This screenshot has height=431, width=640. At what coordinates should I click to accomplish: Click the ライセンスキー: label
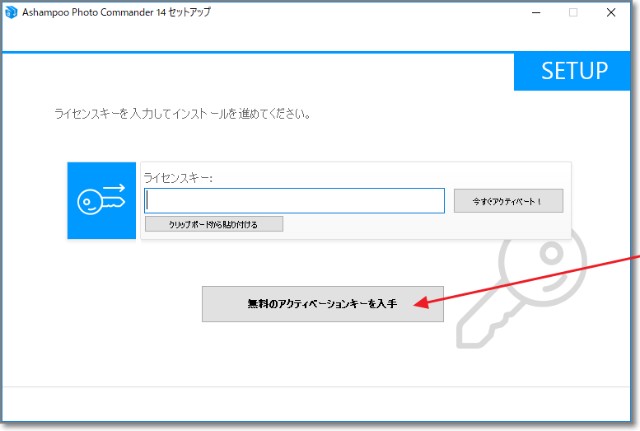(x=179, y=177)
